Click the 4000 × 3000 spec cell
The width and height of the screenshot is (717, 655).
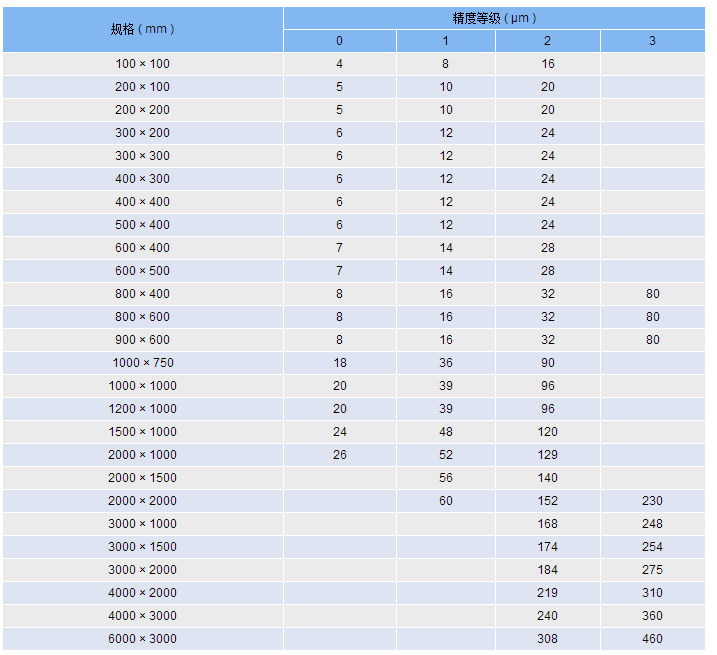[143, 616]
